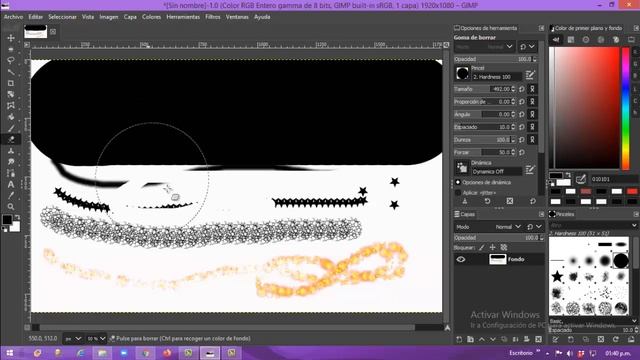Toggle lock position and size in Bloquear
640x360 pixels.
coord(493,247)
